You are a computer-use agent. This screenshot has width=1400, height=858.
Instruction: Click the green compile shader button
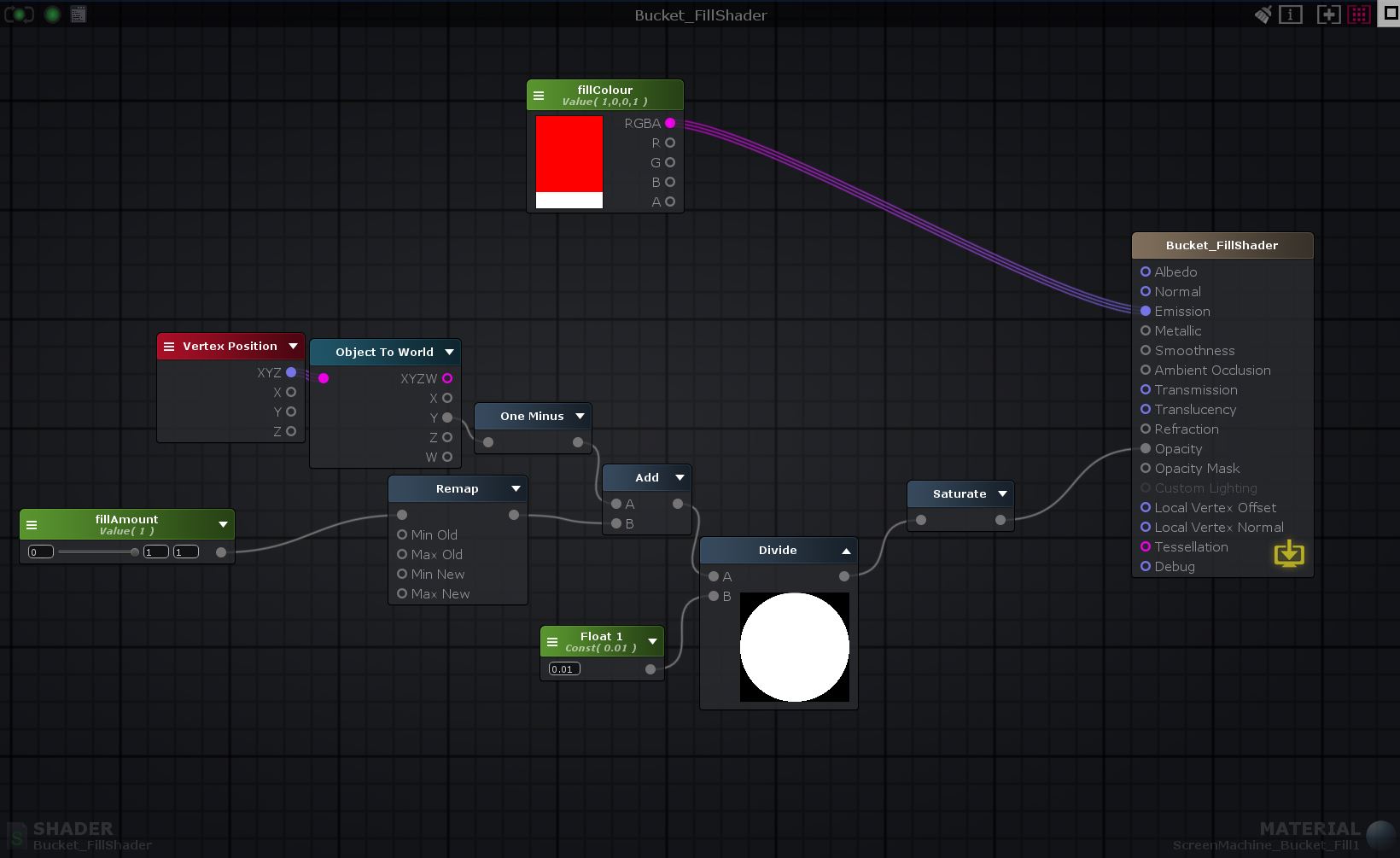click(52, 15)
